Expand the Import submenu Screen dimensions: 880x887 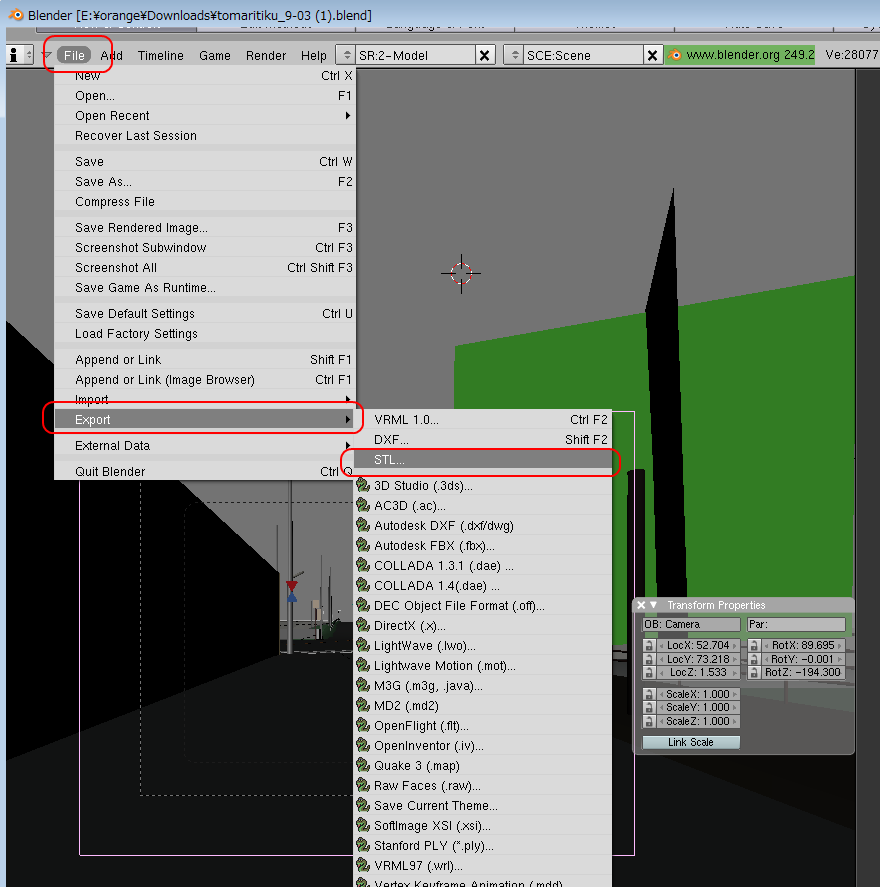[347, 399]
